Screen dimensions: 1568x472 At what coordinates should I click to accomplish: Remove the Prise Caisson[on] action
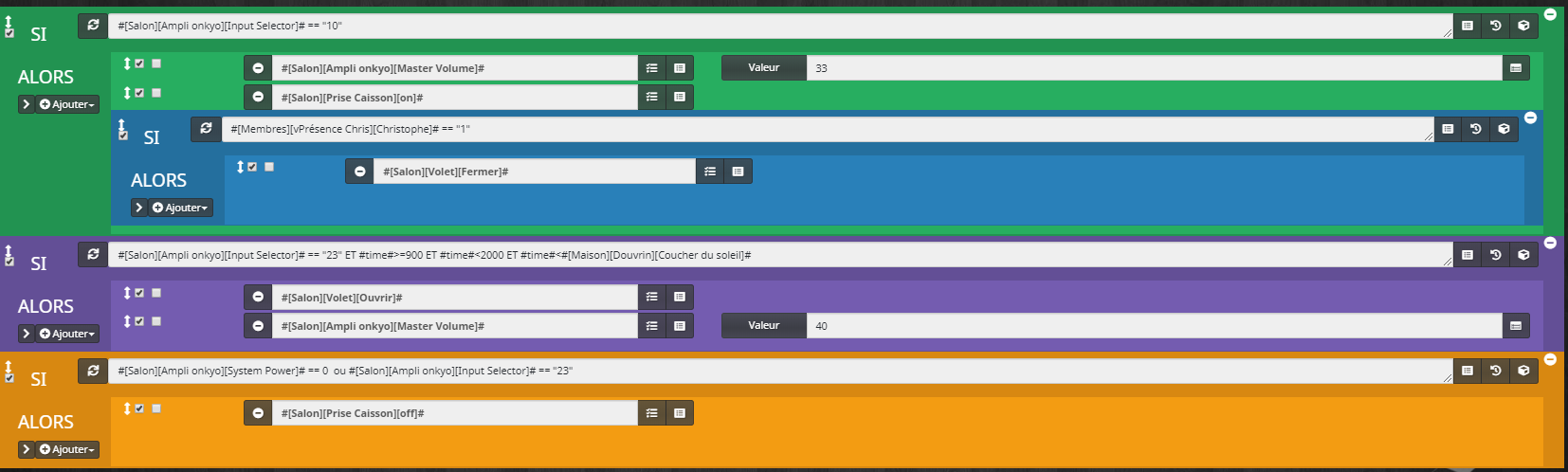[258, 98]
